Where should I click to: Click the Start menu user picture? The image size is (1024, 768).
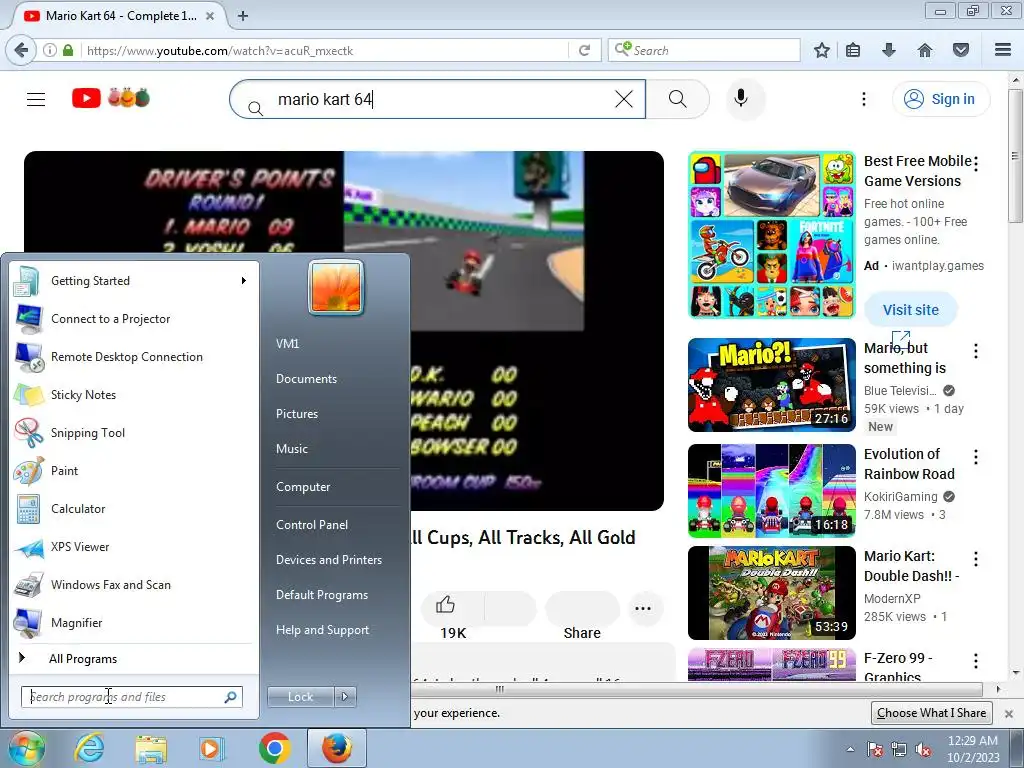(x=336, y=287)
